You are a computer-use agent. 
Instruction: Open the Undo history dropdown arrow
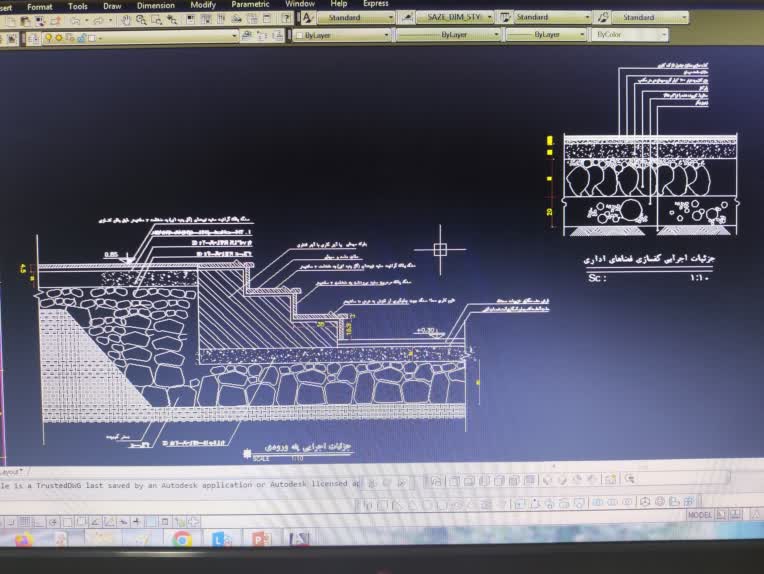[x=86, y=21]
